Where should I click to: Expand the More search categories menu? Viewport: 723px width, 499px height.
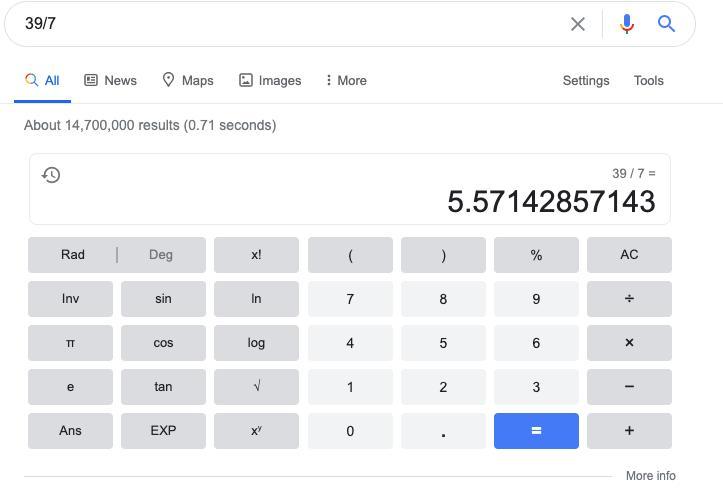346,81
